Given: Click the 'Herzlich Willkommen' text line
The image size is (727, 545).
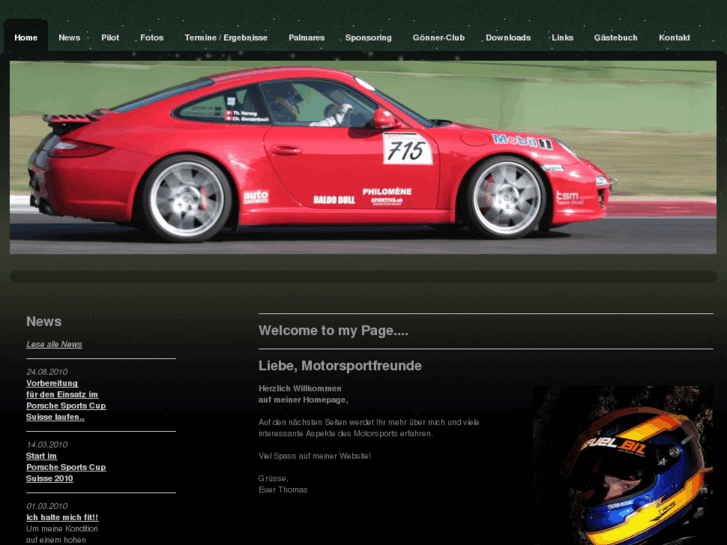Looking at the screenshot, I should [x=300, y=388].
